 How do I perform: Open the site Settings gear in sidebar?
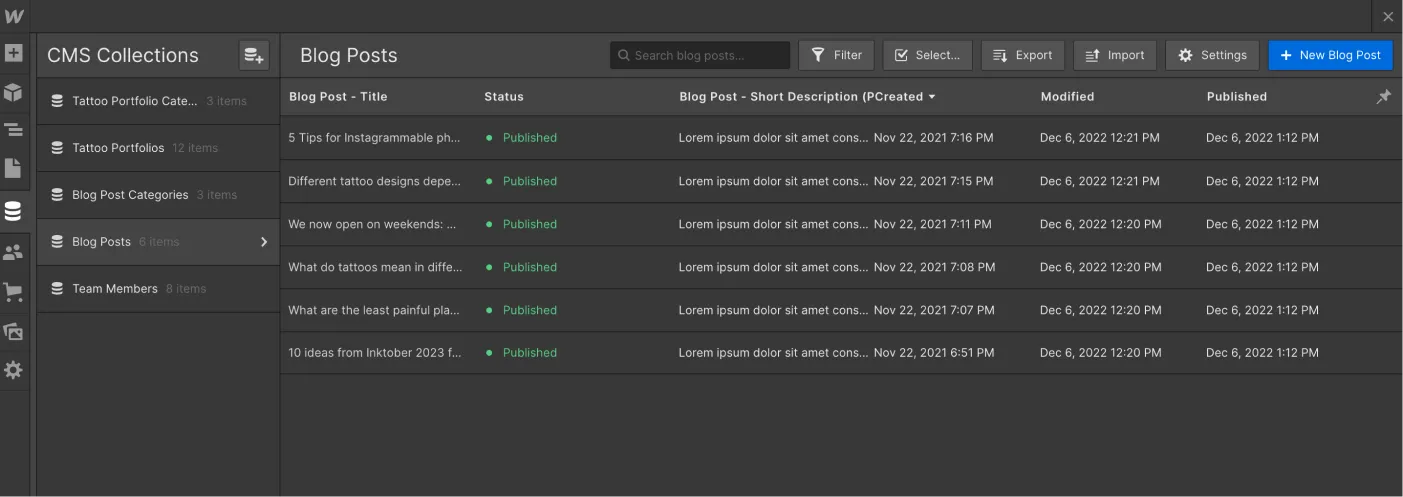[x=13, y=370]
